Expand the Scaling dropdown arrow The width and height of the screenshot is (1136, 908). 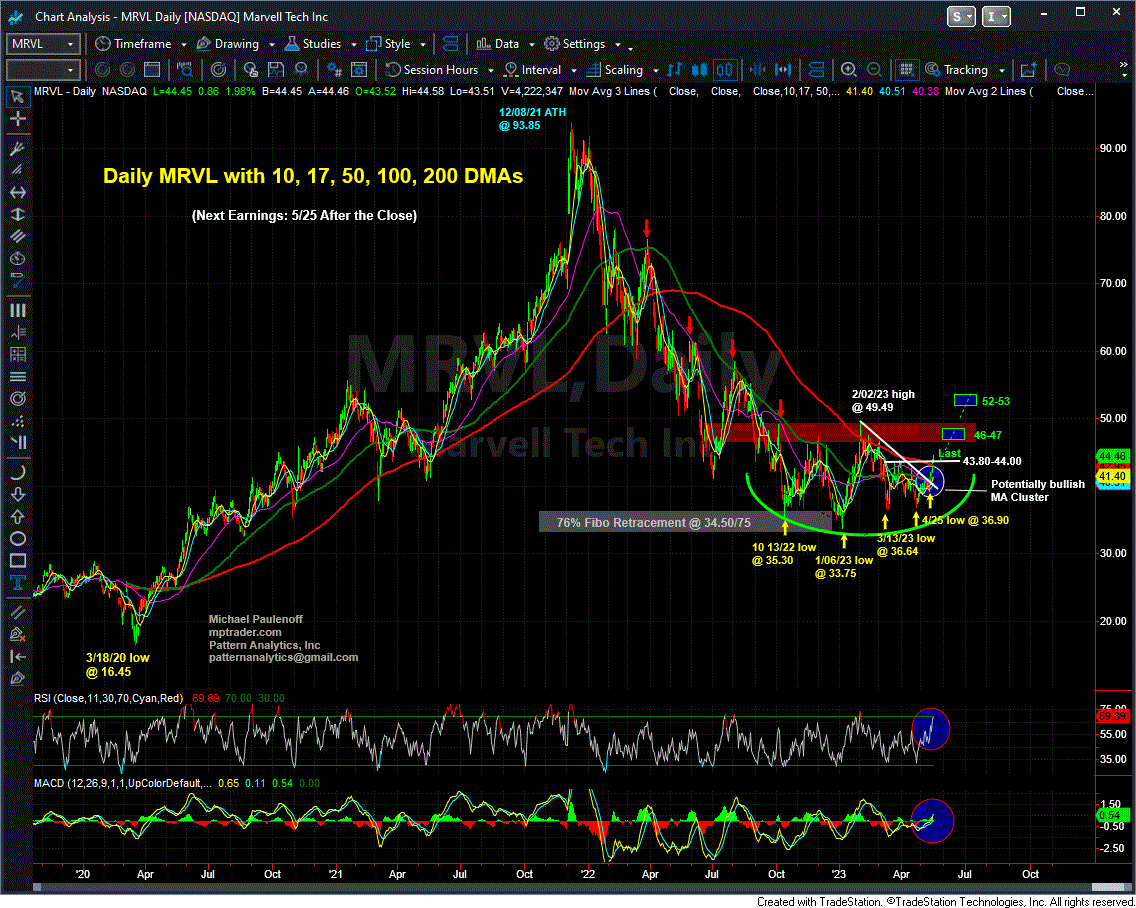[656, 70]
